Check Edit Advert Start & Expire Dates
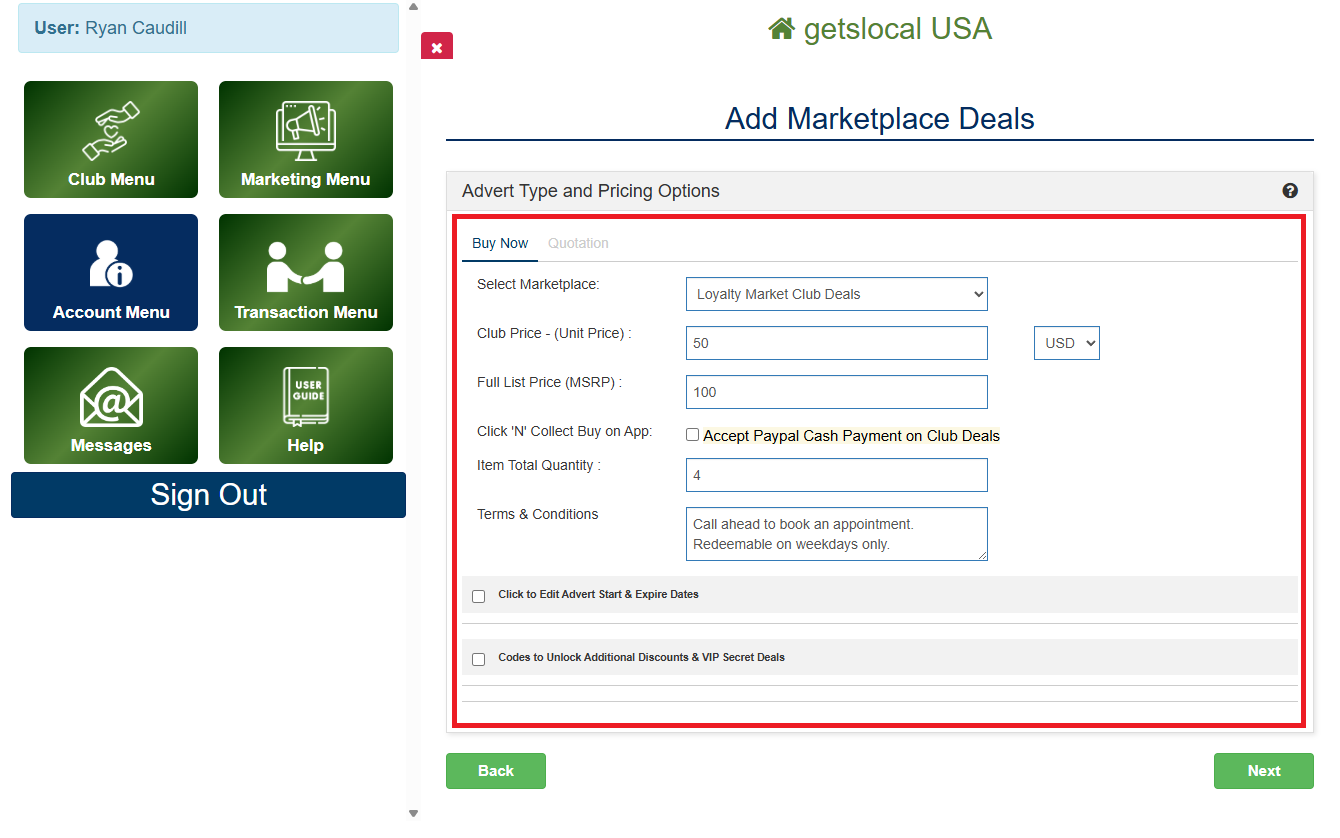The height and width of the screenshot is (838, 1340). [478, 596]
